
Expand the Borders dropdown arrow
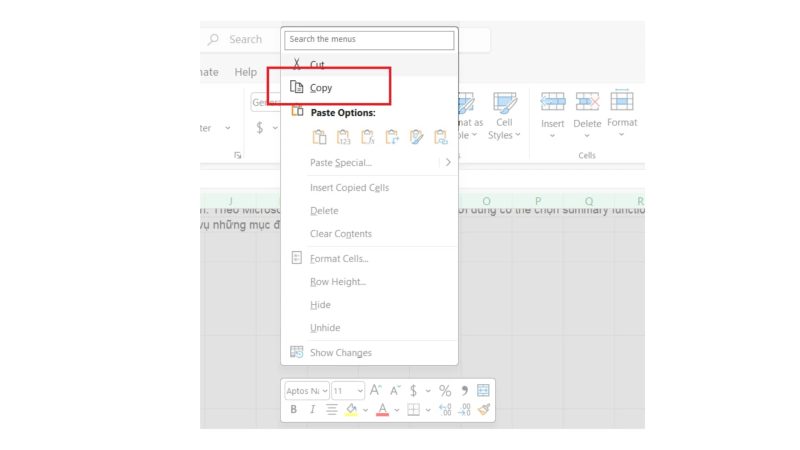(x=428, y=410)
